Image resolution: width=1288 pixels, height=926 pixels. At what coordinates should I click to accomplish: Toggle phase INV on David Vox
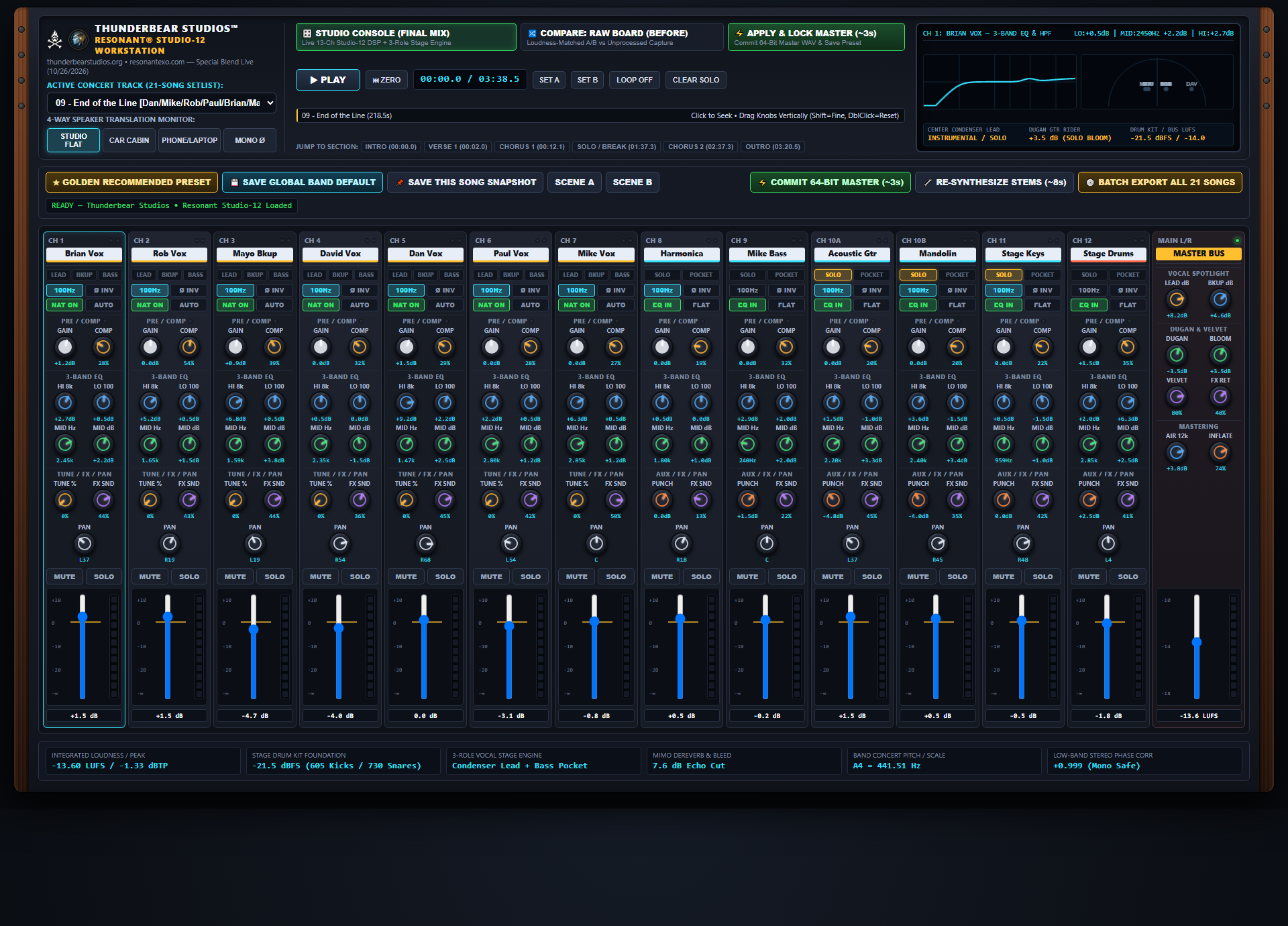click(x=360, y=290)
